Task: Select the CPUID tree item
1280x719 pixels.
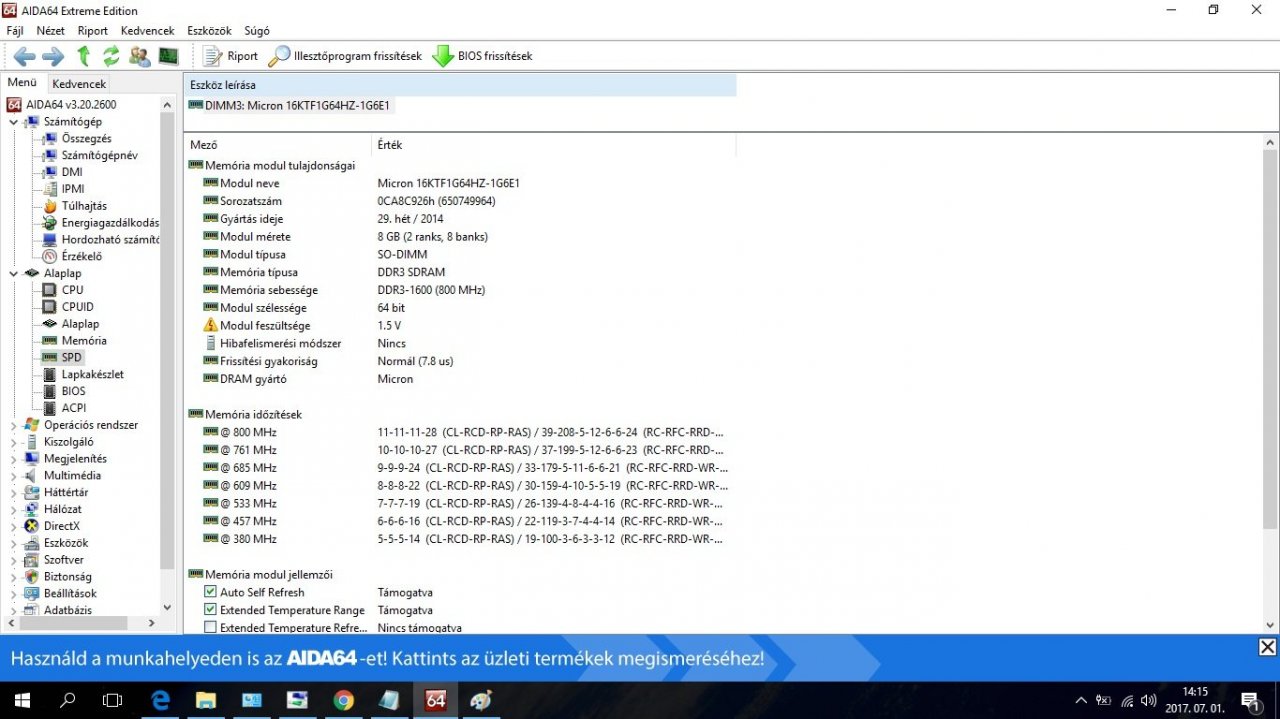Action: (x=77, y=307)
